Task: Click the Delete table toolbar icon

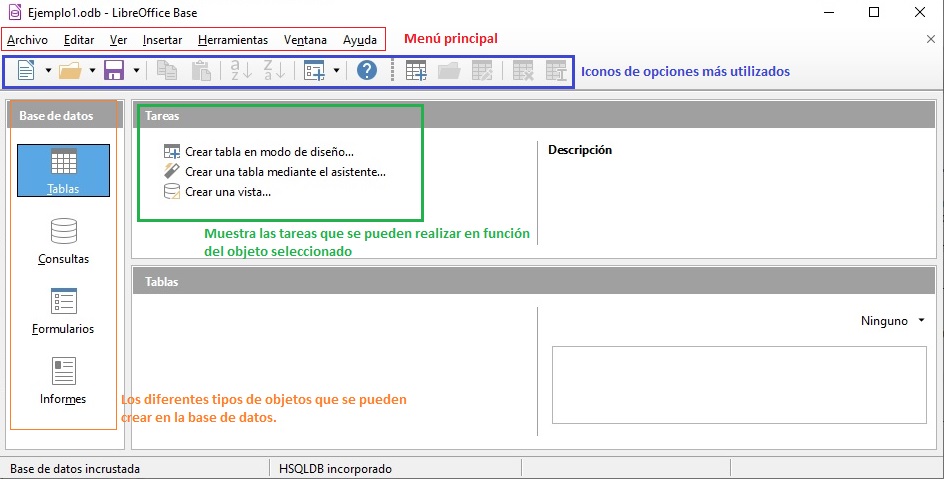Action: point(523,71)
